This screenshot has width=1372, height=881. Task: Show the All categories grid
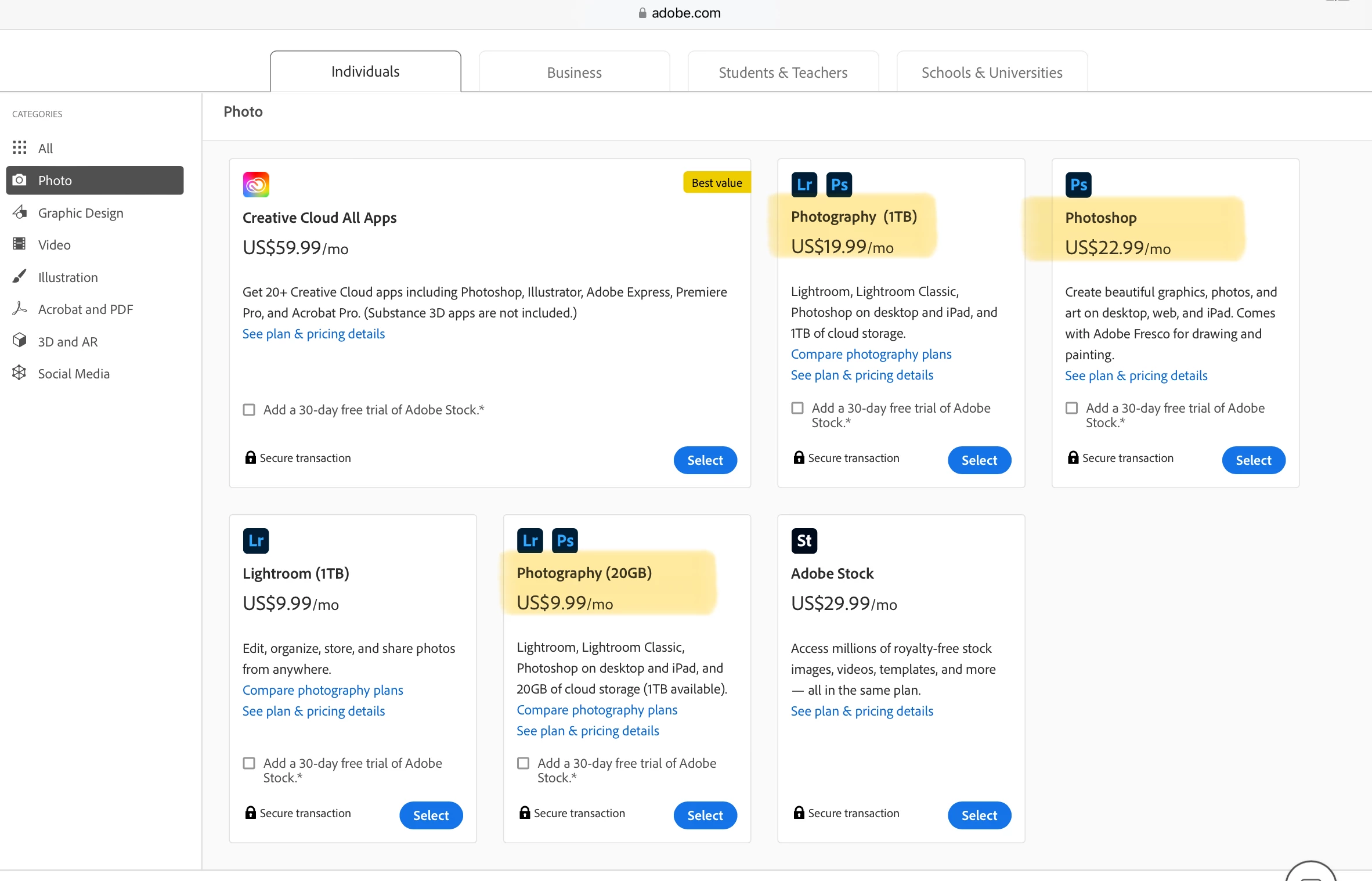[45, 149]
